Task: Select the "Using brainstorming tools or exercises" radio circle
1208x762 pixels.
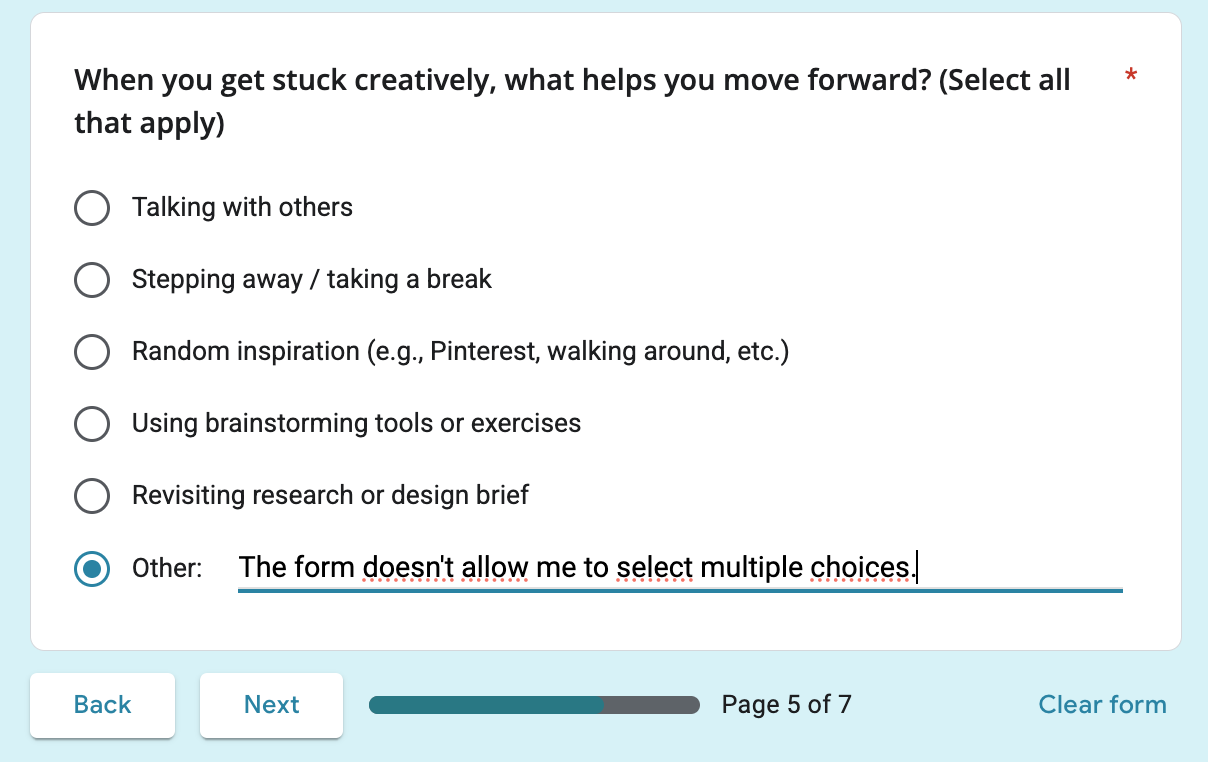Action: point(92,424)
